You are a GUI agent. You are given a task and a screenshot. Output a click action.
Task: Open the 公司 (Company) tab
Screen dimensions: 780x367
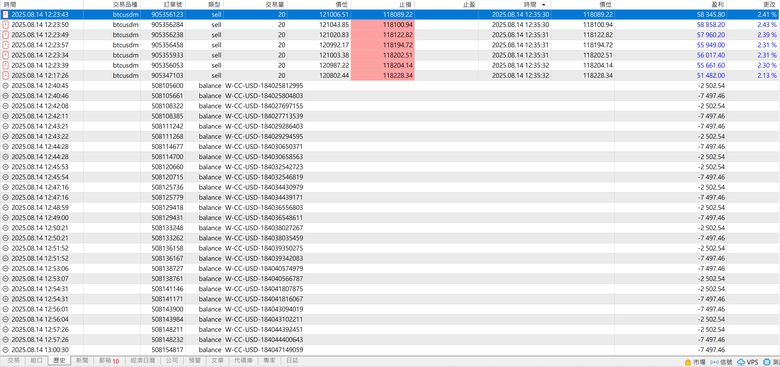172,361
